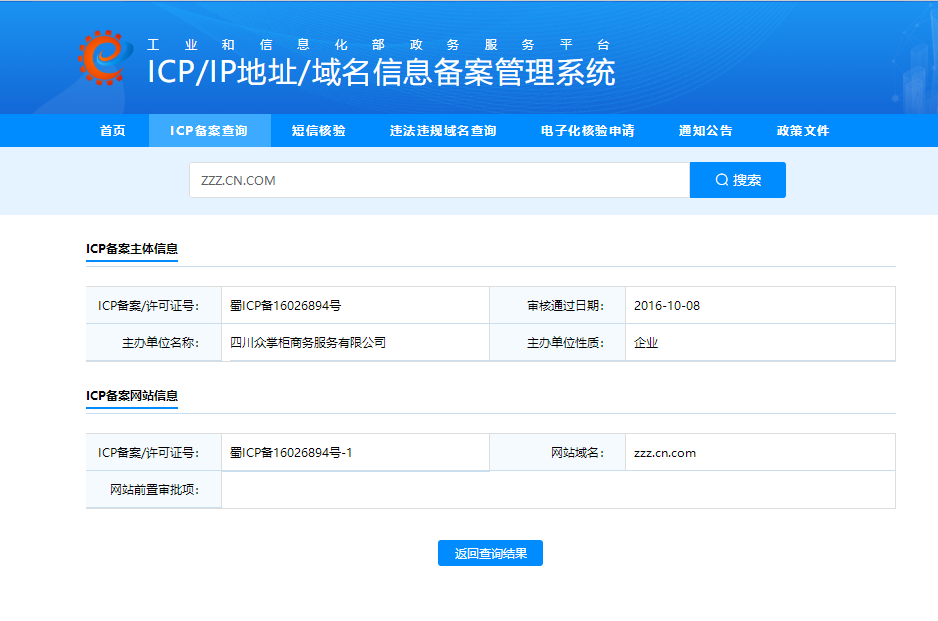The image size is (938, 621).
Task: Open 电子化核验申请 menu item
Action: point(587,130)
